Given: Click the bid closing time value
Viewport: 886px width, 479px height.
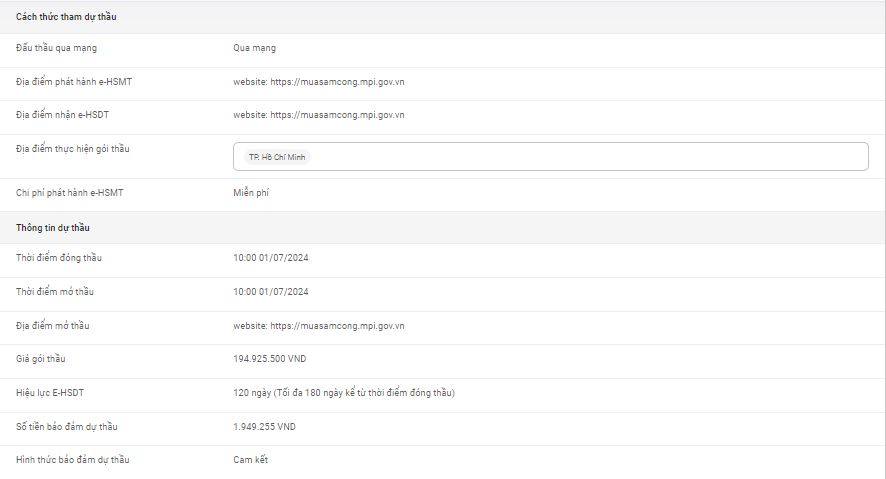Looking at the screenshot, I should point(271,258).
